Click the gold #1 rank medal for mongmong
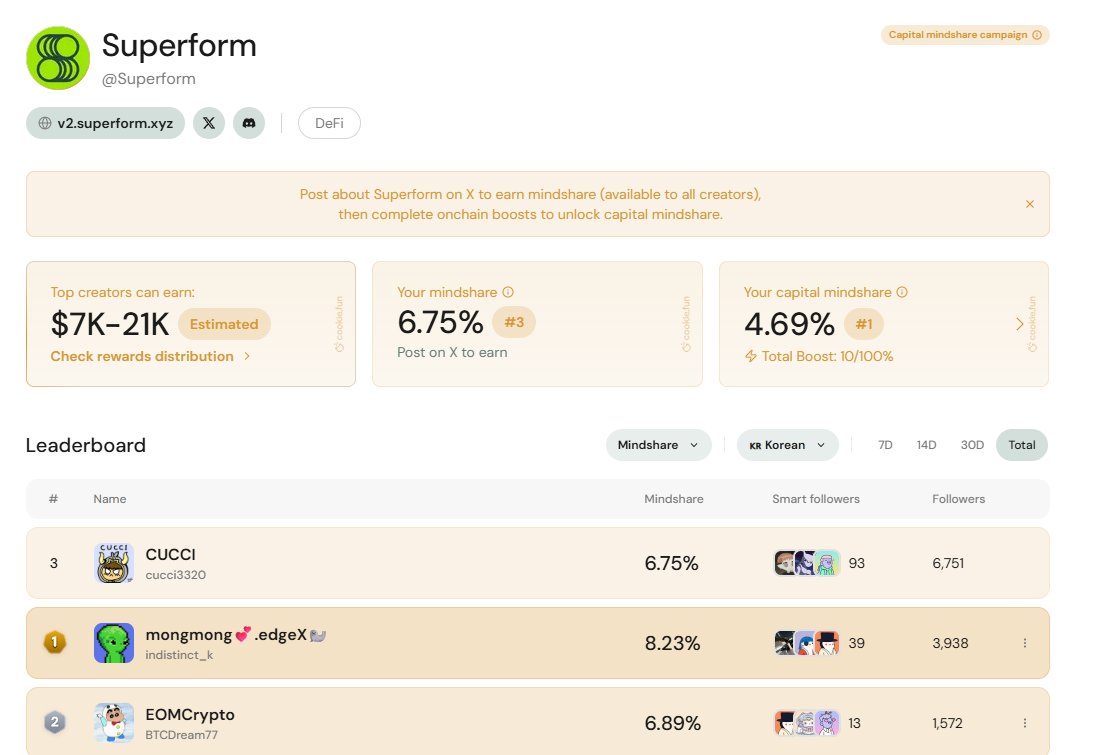Viewport: 1109px width, 755px height. [55, 643]
